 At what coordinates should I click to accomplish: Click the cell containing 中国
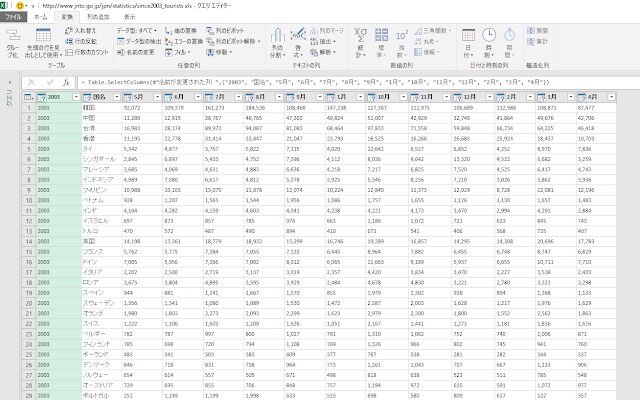(102, 118)
